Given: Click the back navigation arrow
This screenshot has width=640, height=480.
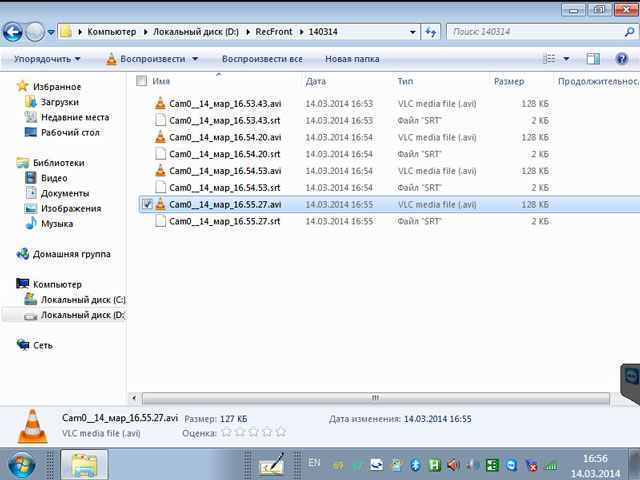Looking at the screenshot, I should [x=14, y=33].
